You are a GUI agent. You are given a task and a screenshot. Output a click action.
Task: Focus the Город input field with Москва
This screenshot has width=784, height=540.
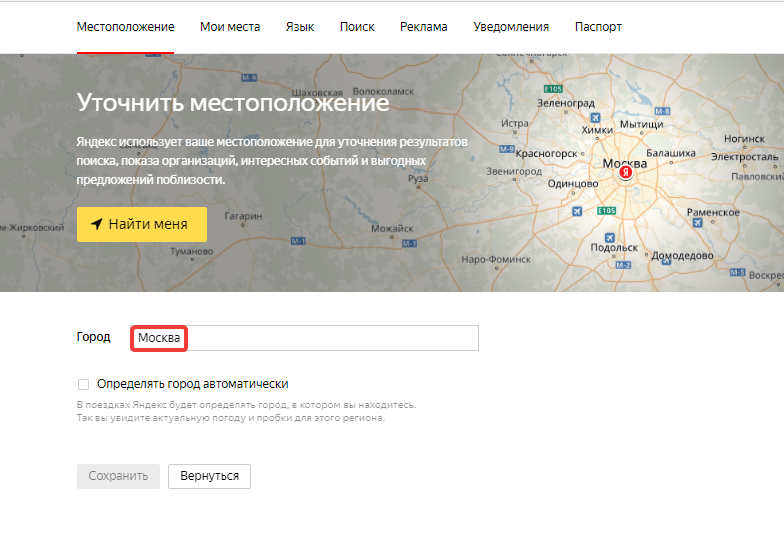[304, 338]
